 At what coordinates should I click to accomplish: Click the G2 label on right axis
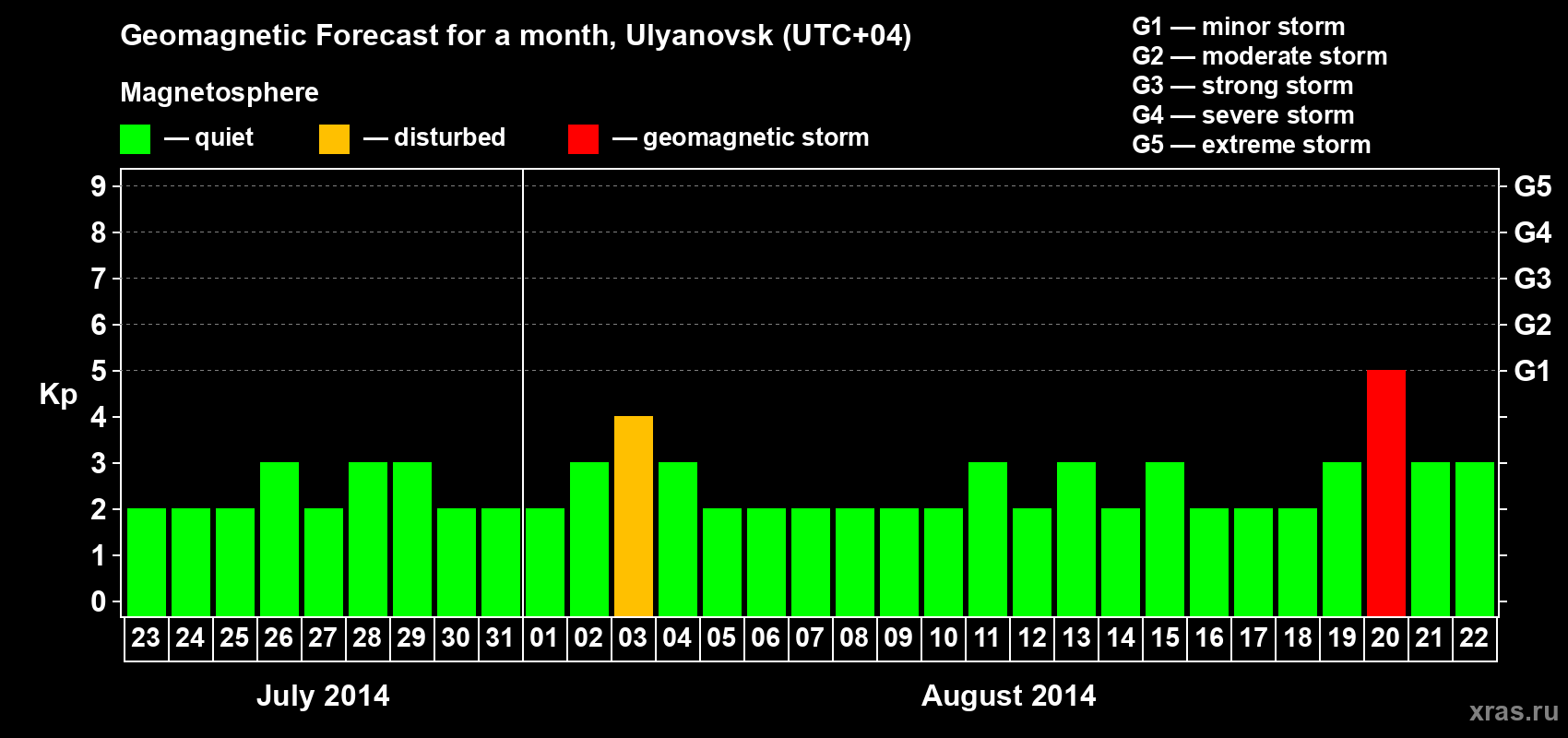point(1533,325)
